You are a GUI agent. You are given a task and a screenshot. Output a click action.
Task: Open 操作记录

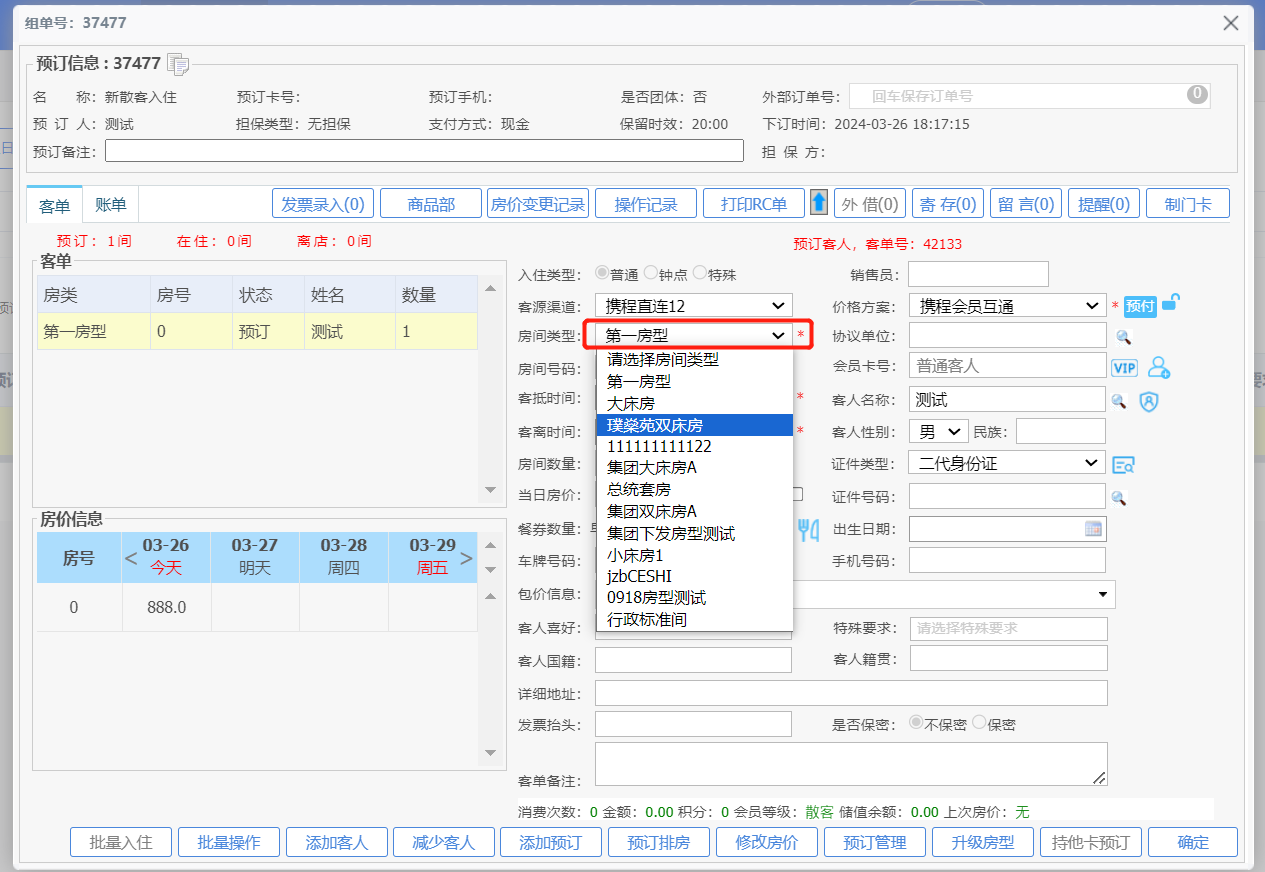pos(646,204)
